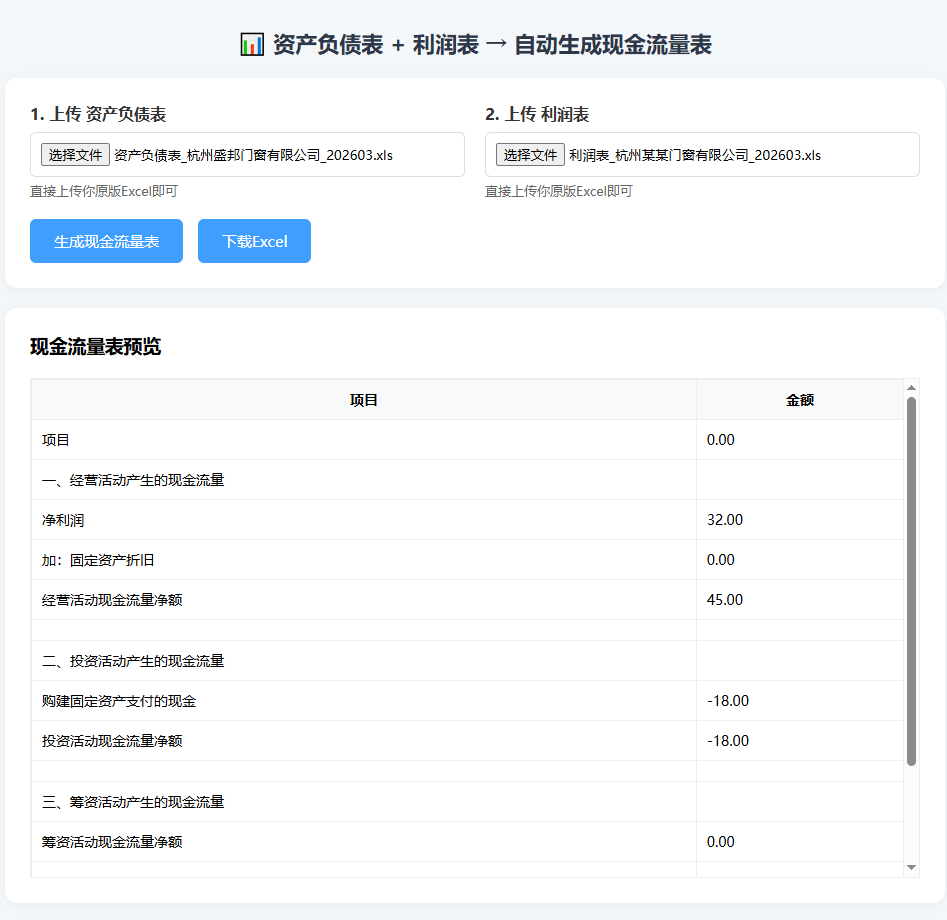This screenshot has width=947, height=920.
Task: Click the bar chart icon in the title
Action: point(252,45)
